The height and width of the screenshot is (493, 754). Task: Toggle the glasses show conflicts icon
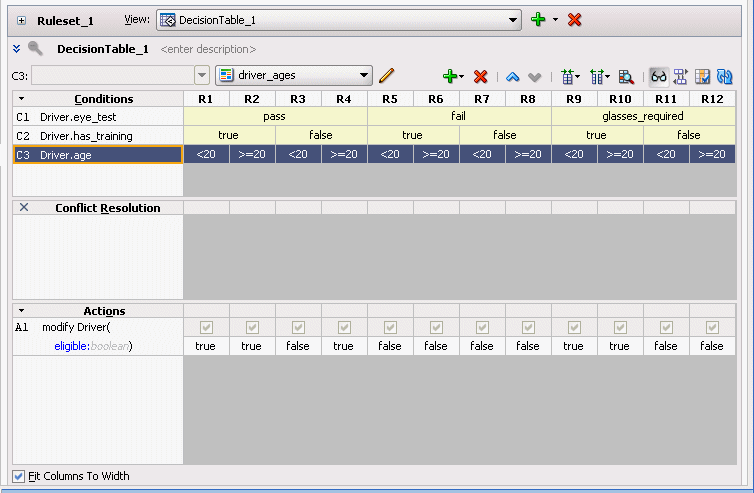659,76
